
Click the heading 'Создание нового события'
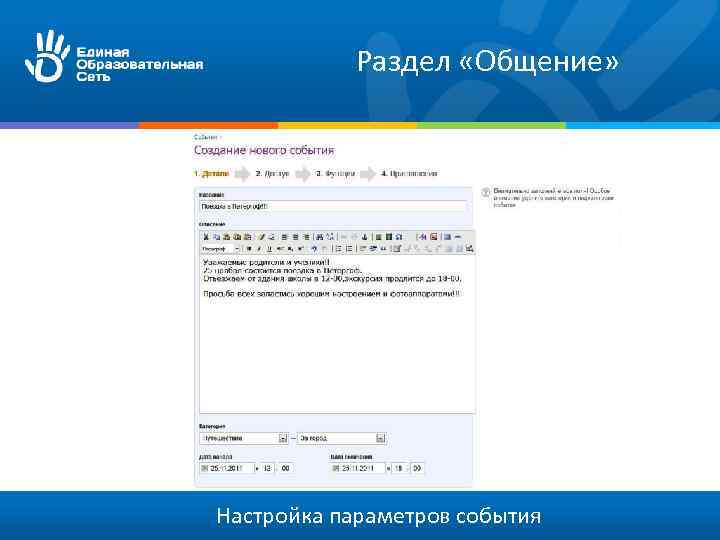[x=264, y=150]
